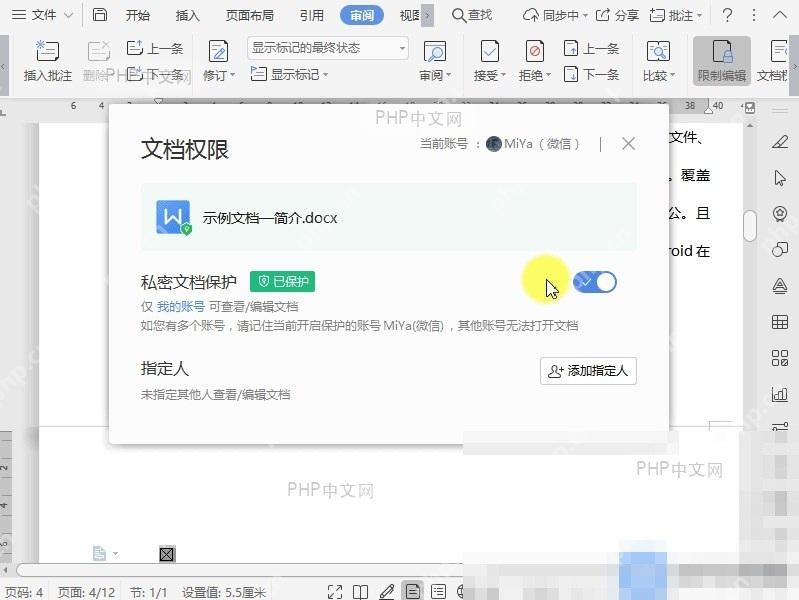The image size is (799, 600).
Task: Expand the 文件 menu dropdown arrow
Action: tap(69, 15)
